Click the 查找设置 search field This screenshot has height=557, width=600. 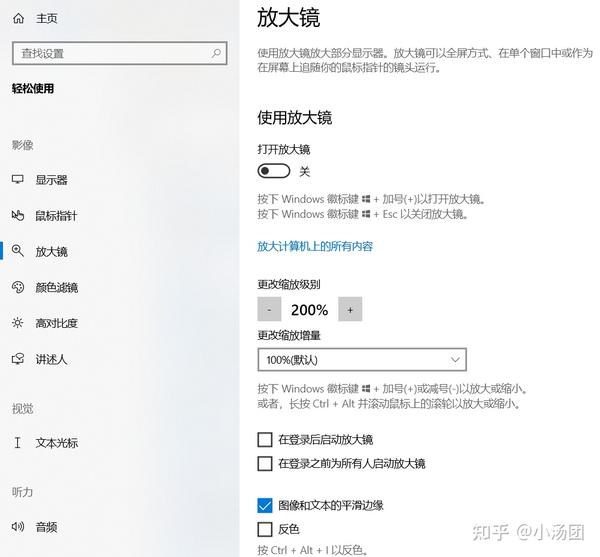click(120, 53)
